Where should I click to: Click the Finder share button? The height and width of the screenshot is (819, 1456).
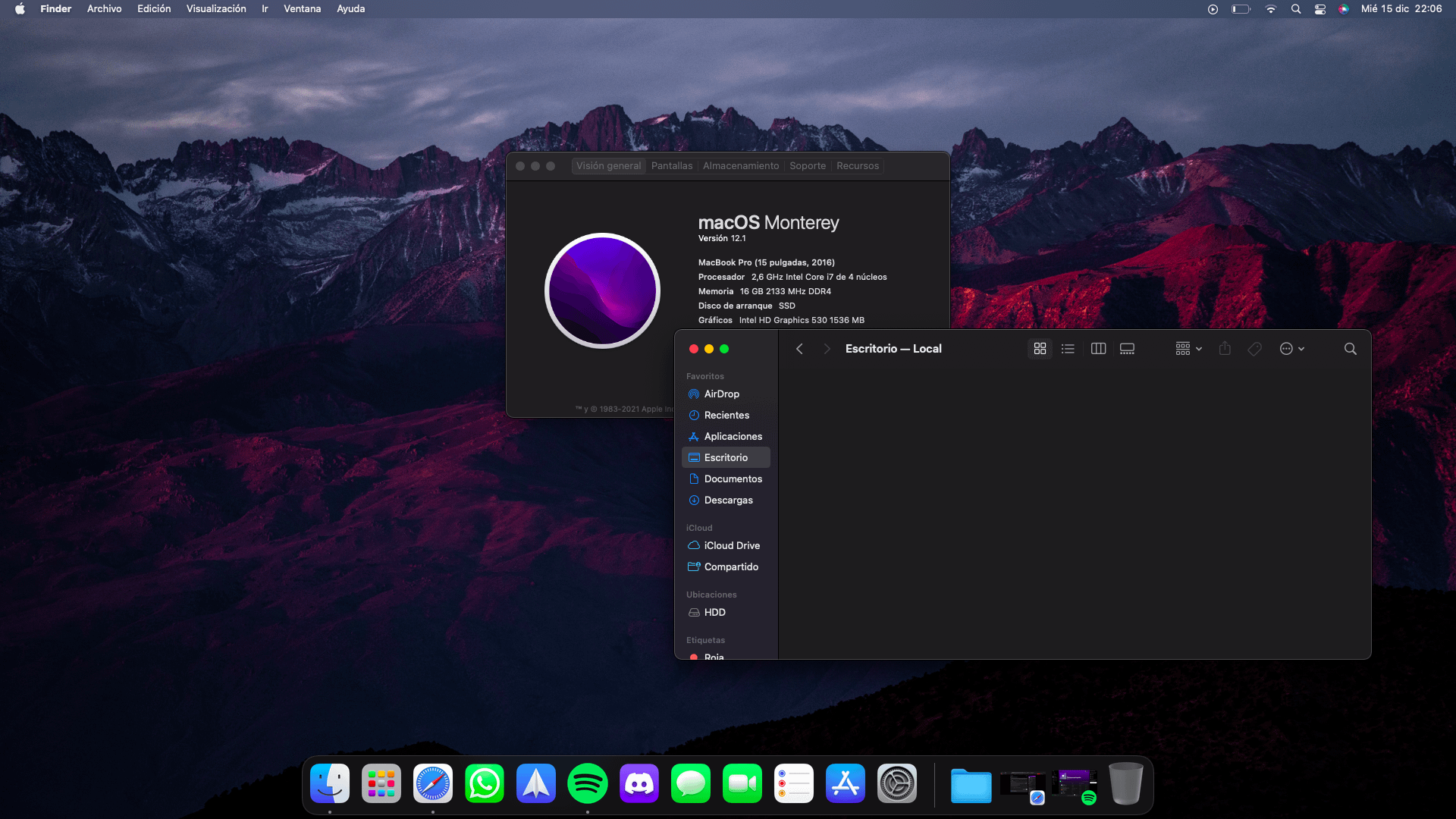[1225, 349]
